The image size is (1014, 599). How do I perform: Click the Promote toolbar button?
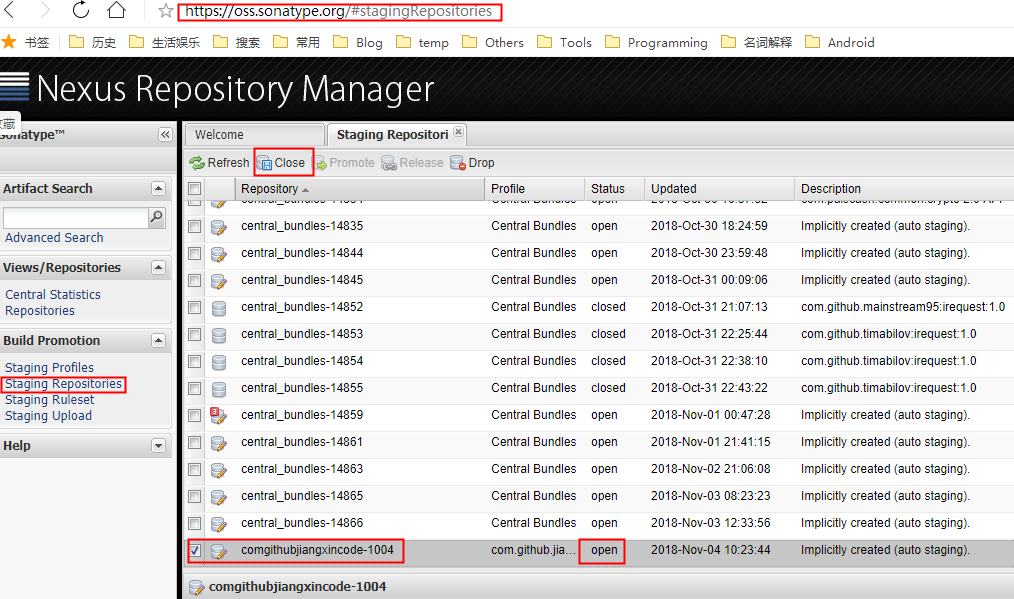tap(344, 163)
